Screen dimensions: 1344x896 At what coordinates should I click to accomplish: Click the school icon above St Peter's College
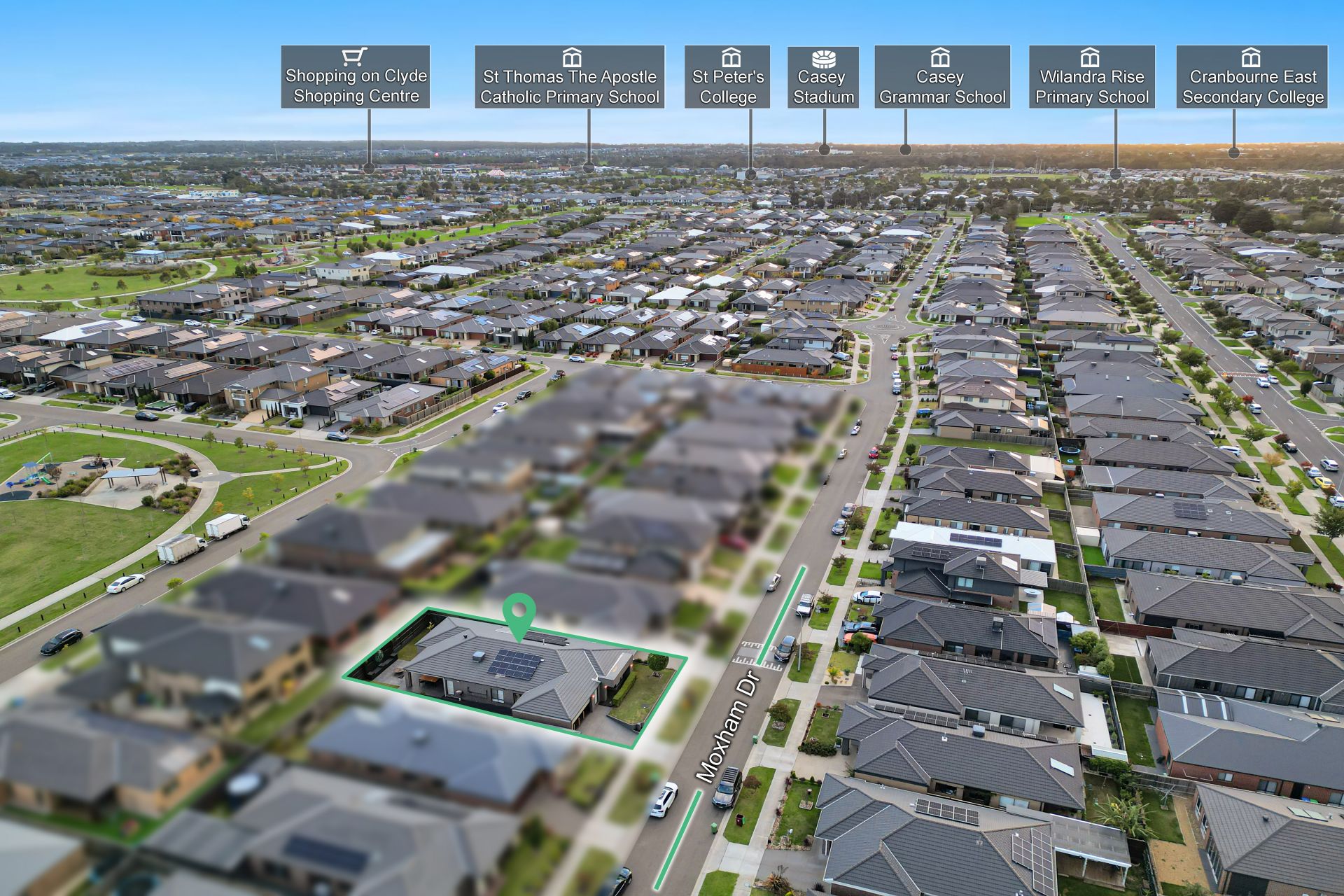coord(731,57)
